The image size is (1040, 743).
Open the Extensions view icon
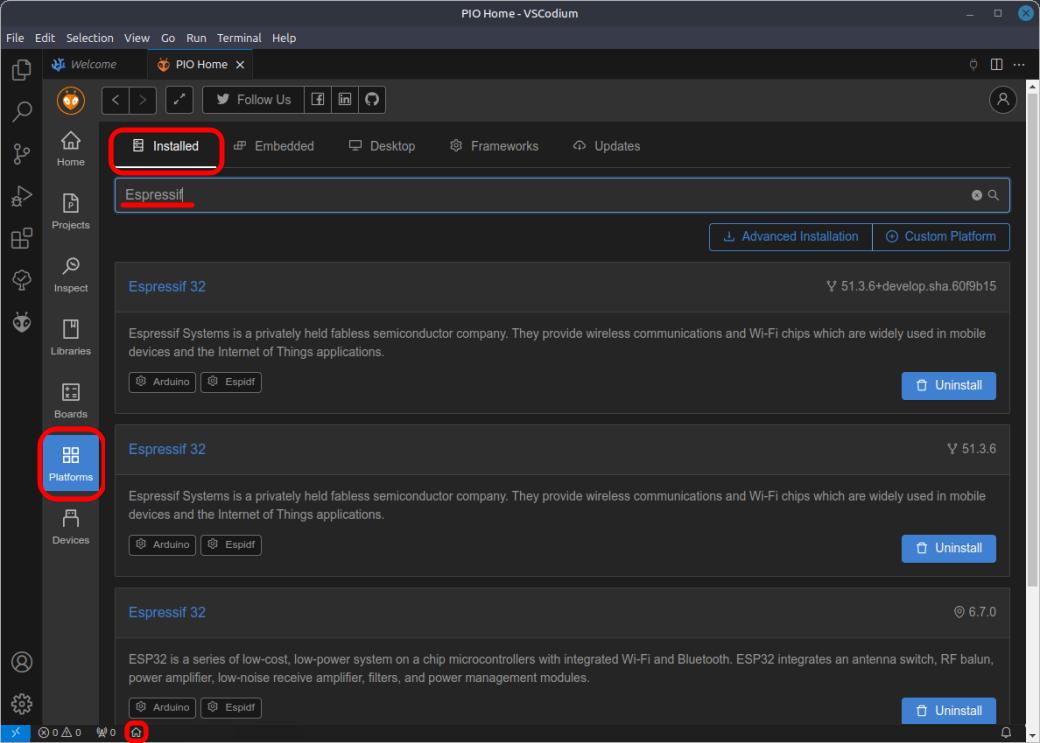(x=21, y=239)
